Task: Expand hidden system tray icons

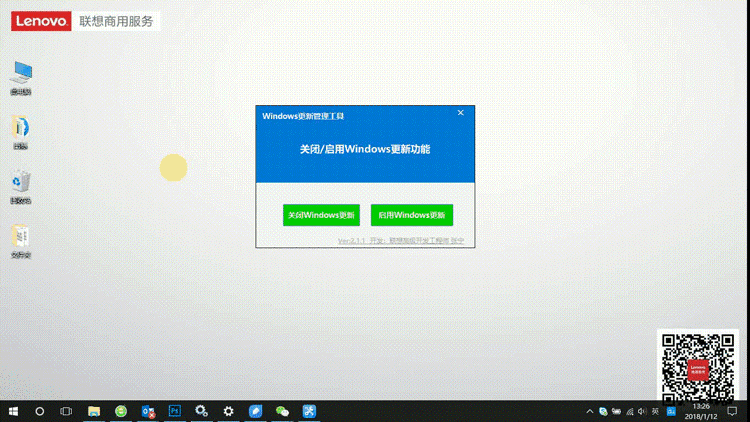Action: (x=590, y=411)
